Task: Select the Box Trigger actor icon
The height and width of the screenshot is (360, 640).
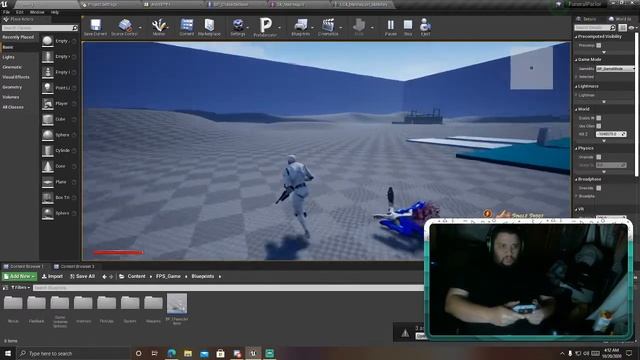Action: (x=48, y=198)
